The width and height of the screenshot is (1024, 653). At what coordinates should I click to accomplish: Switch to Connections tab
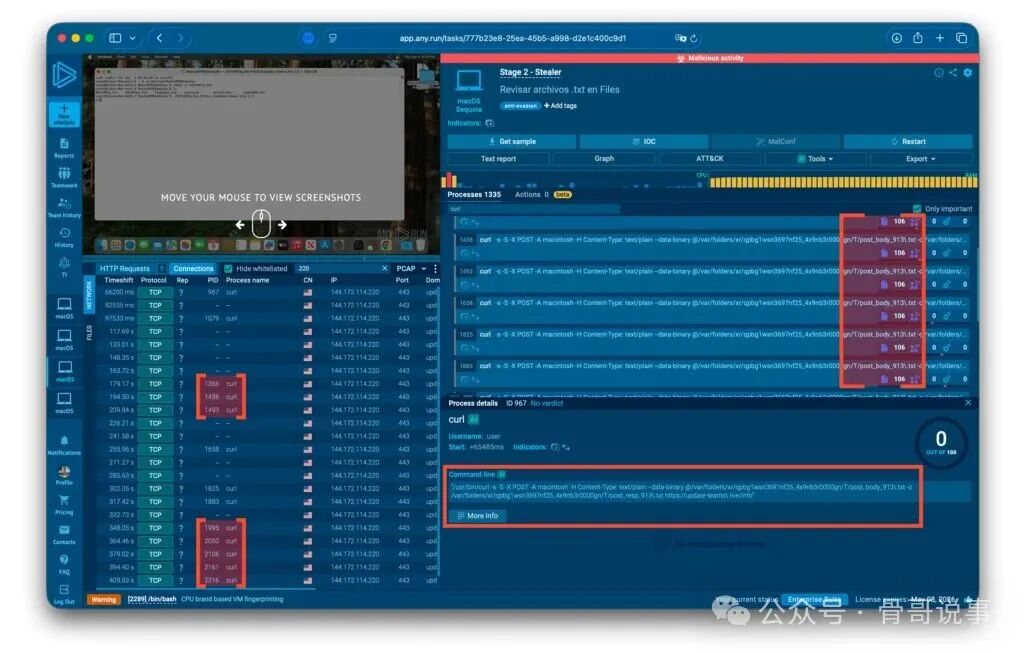[193, 268]
